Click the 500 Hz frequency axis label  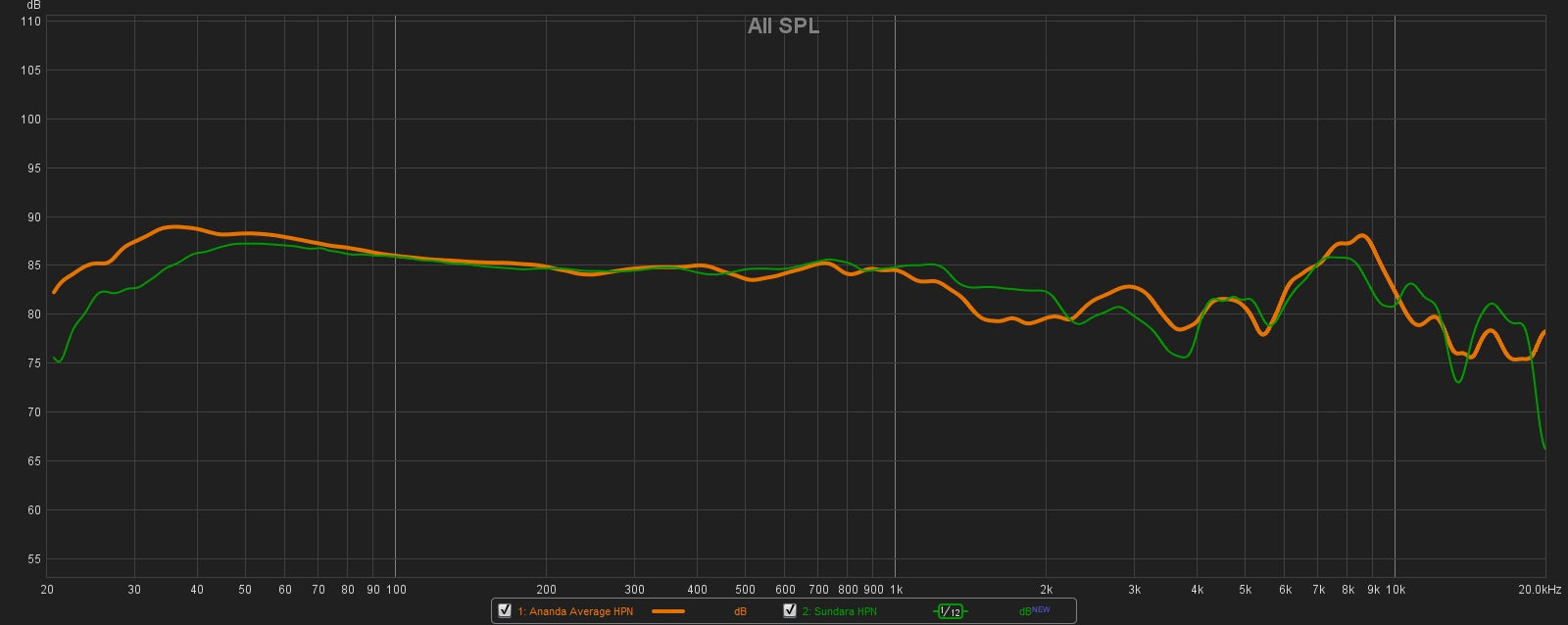tap(745, 590)
